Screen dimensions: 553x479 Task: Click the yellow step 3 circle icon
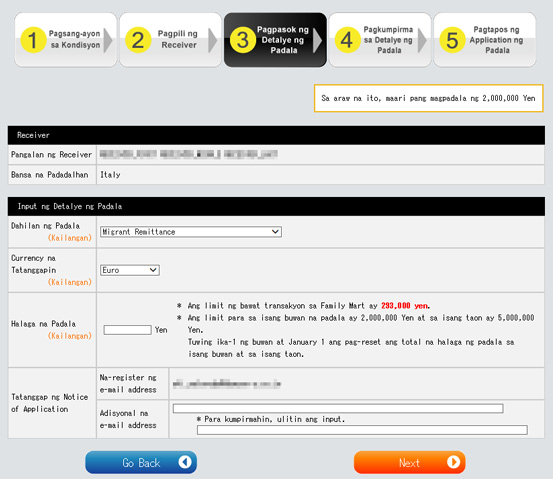243,40
